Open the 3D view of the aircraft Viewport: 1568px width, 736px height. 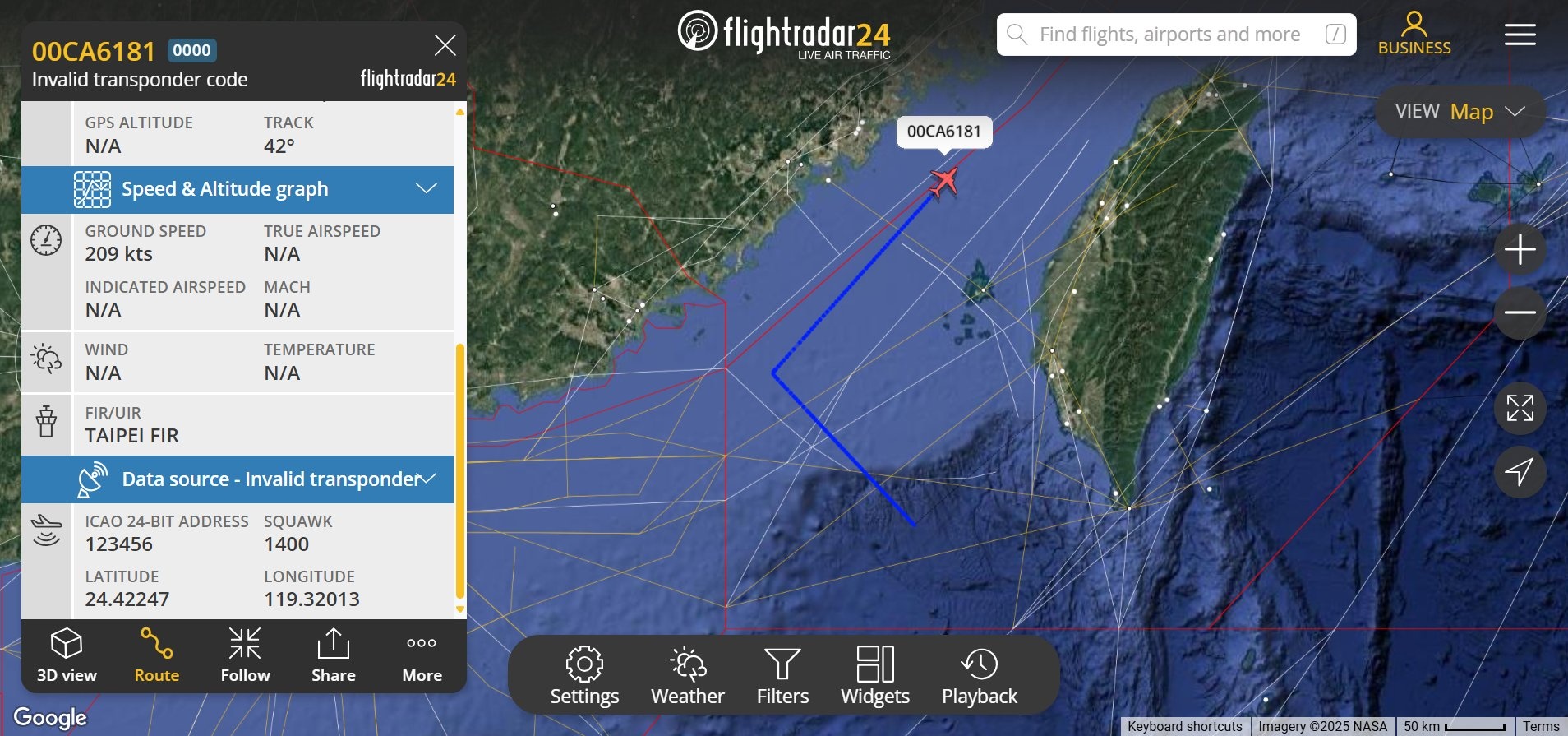point(67,655)
